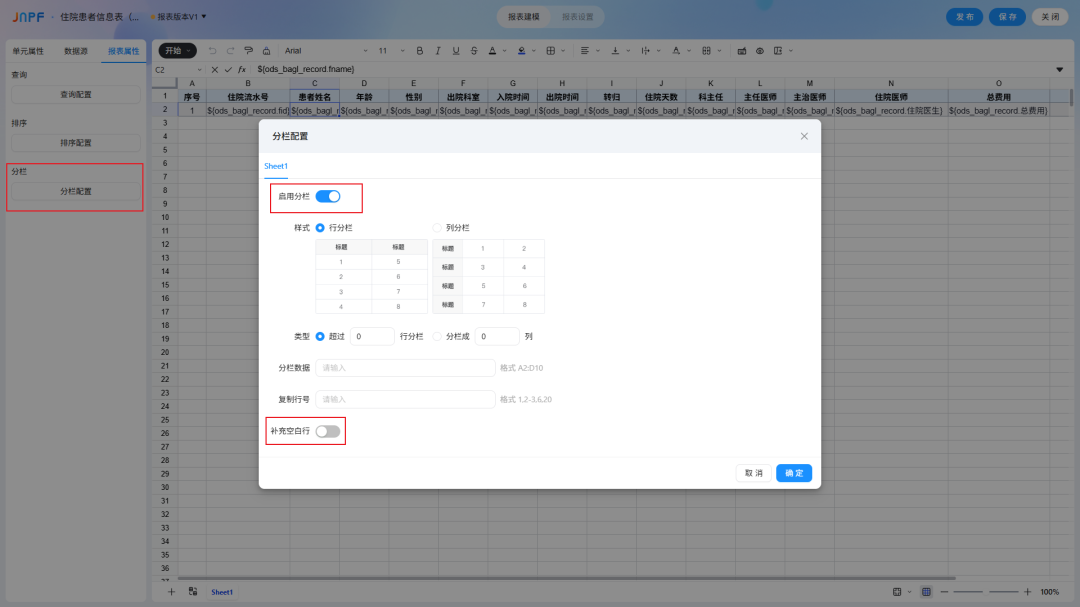Click the vertical align icon
The width and height of the screenshot is (1080, 607).
(615, 51)
